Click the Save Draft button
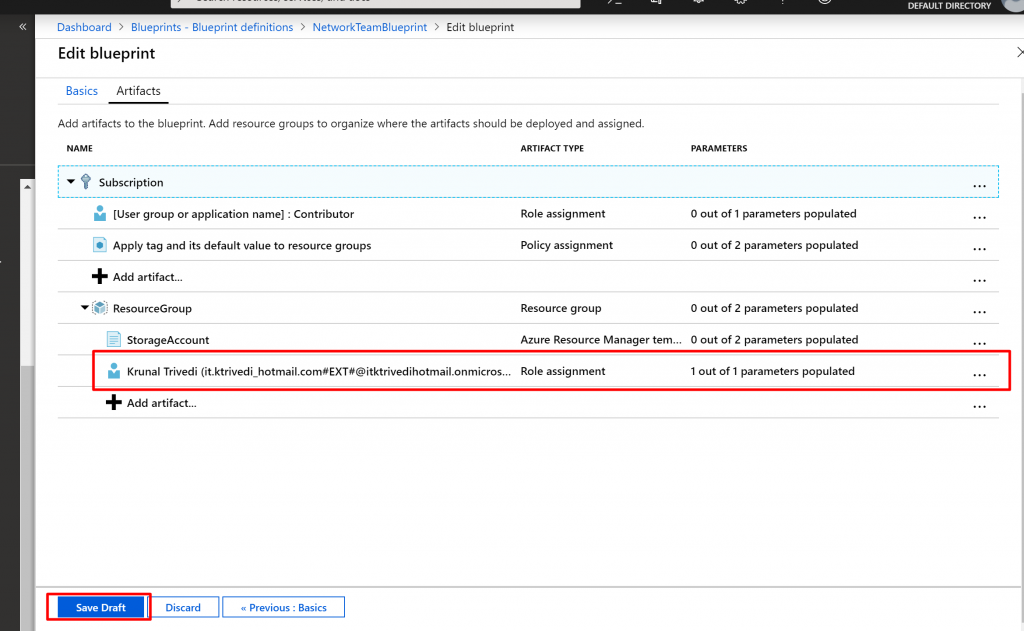1024x631 pixels. [x=100, y=607]
